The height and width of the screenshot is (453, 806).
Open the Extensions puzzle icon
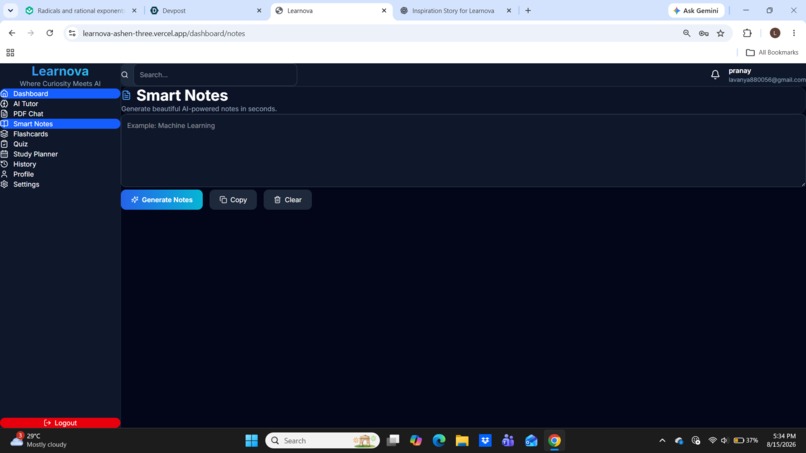coord(747,33)
